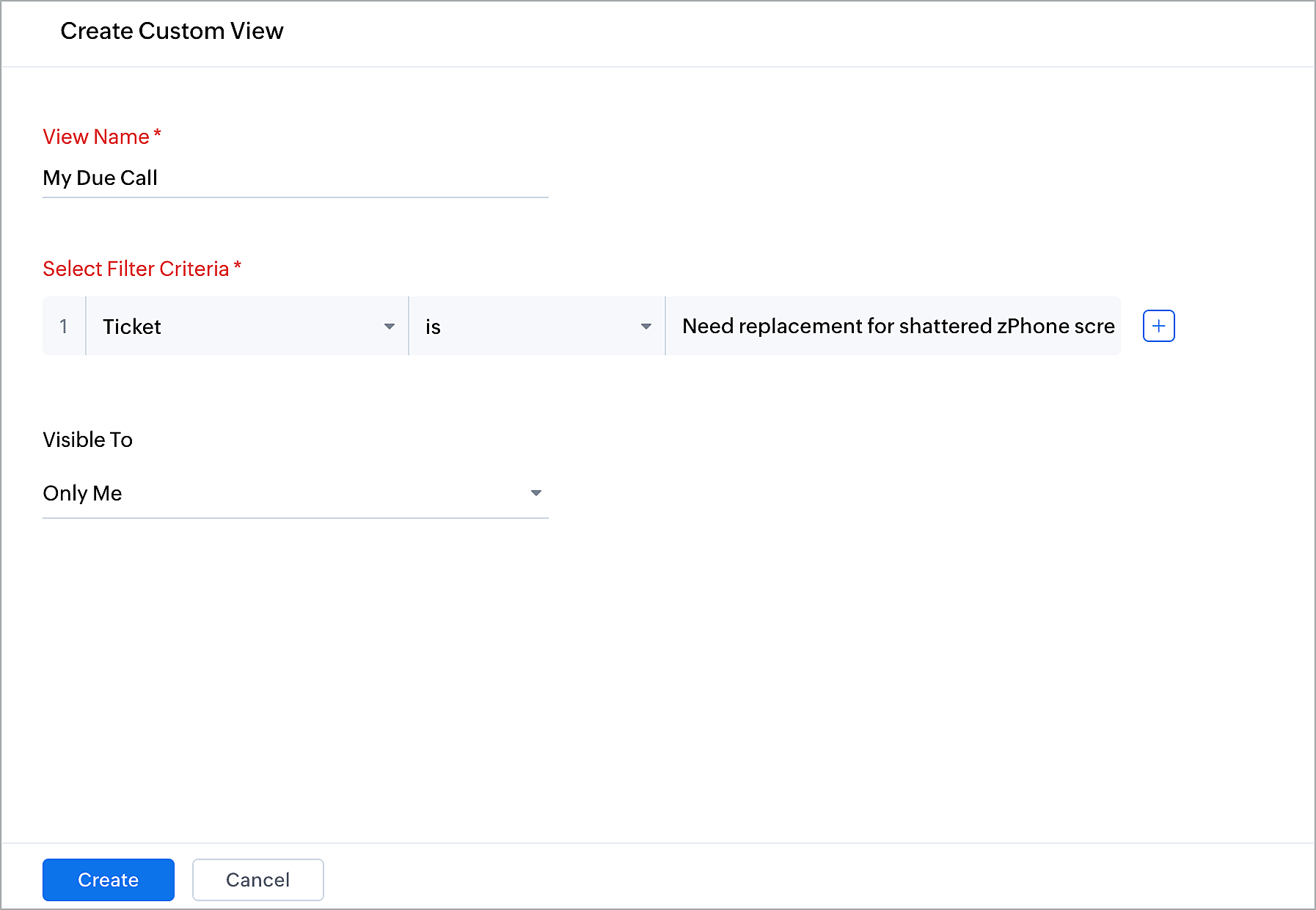Click the caret icon beside "is" operator
The height and width of the screenshot is (910, 1316).
tap(646, 327)
